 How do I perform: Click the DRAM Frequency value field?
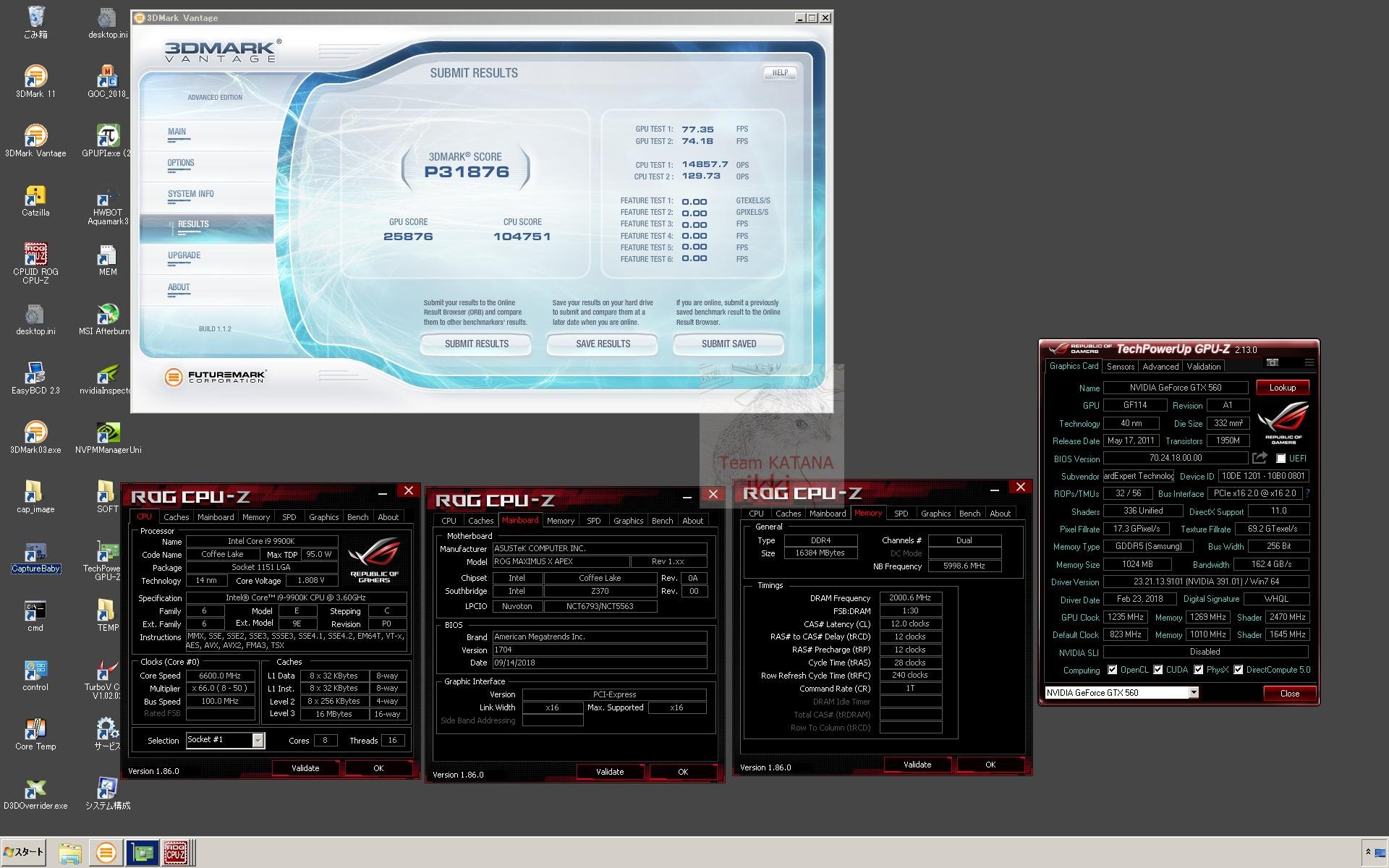click(x=910, y=598)
